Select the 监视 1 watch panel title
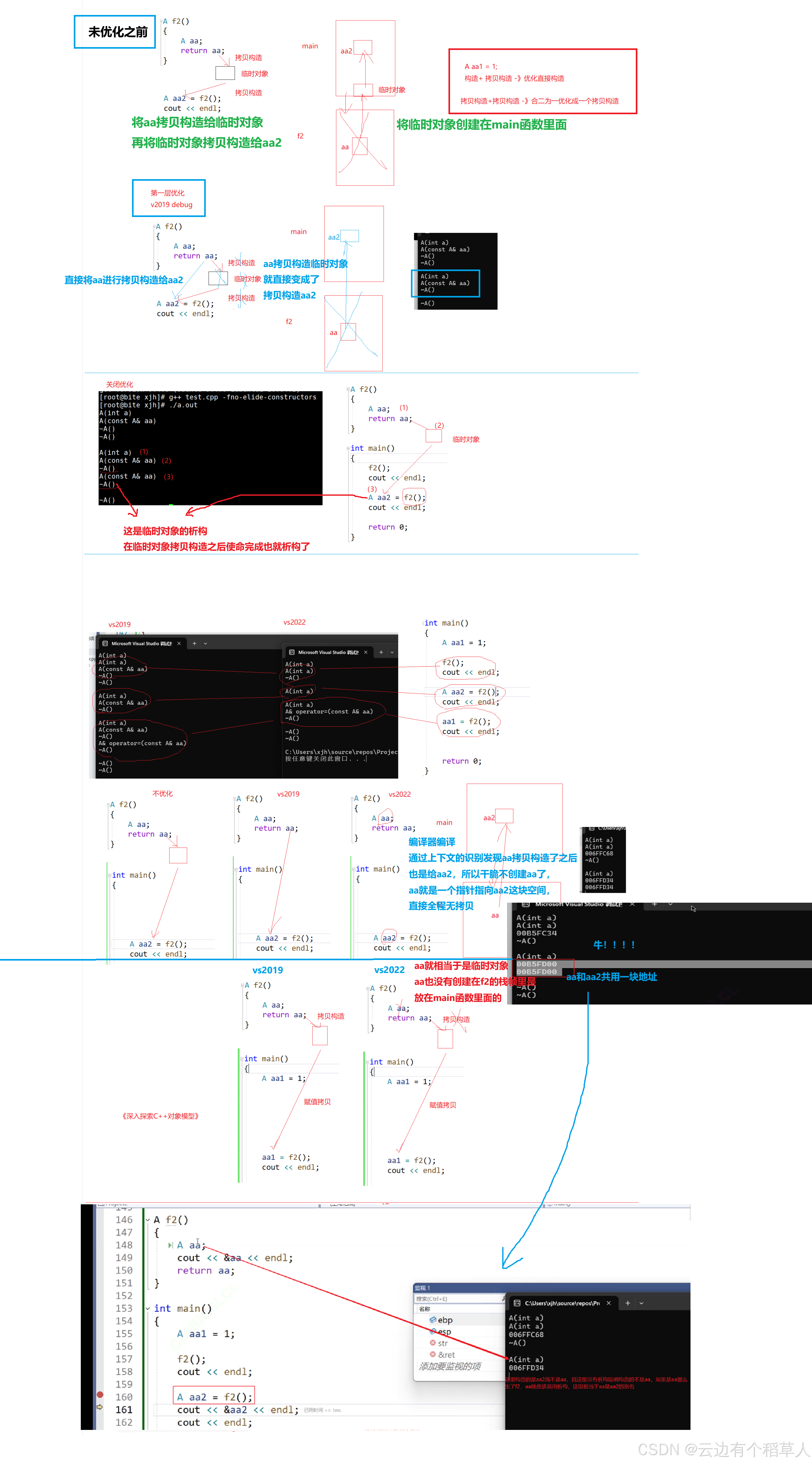 point(422,1287)
